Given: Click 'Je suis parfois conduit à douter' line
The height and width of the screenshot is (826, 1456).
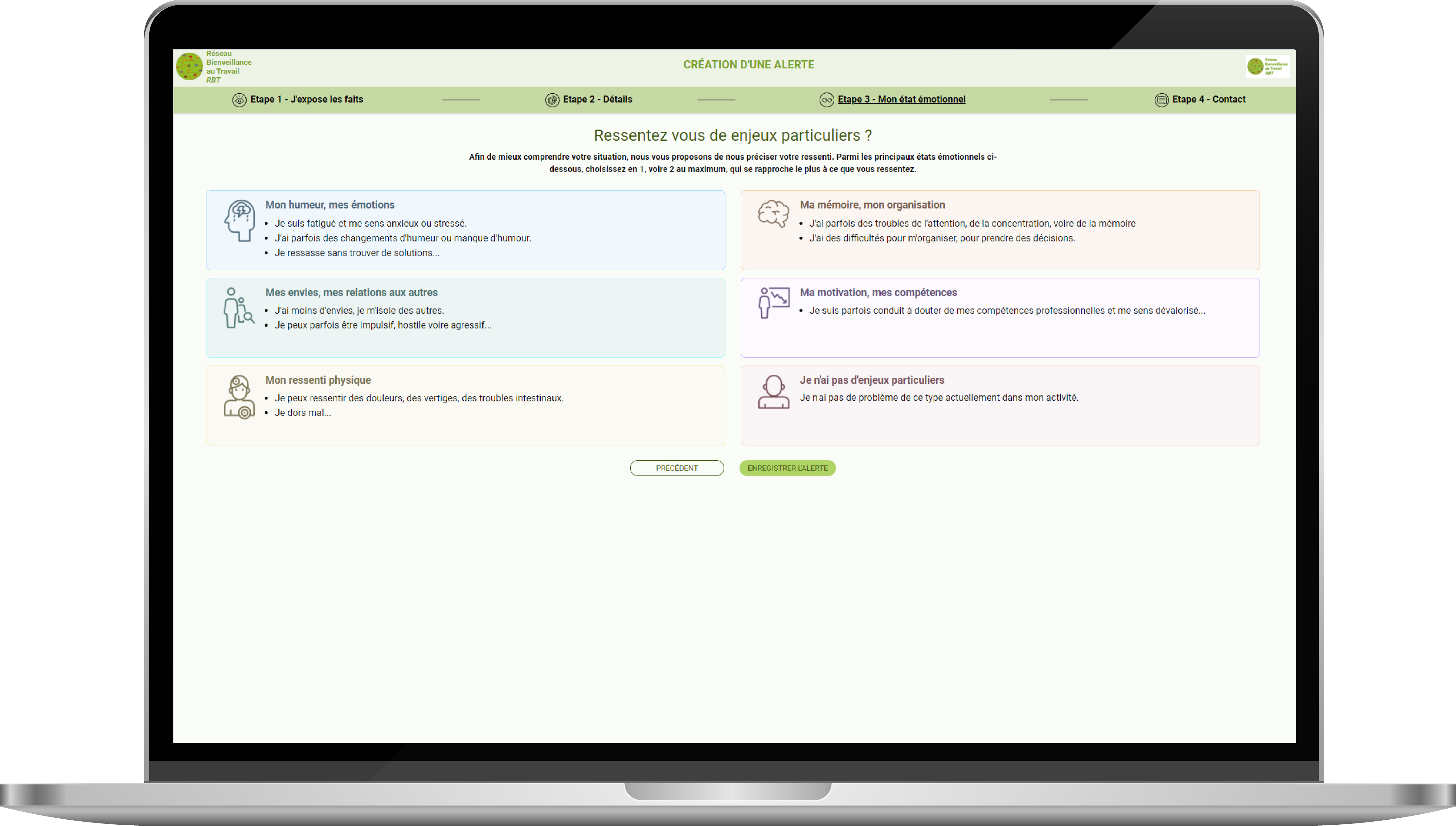Looking at the screenshot, I should pos(1007,310).
